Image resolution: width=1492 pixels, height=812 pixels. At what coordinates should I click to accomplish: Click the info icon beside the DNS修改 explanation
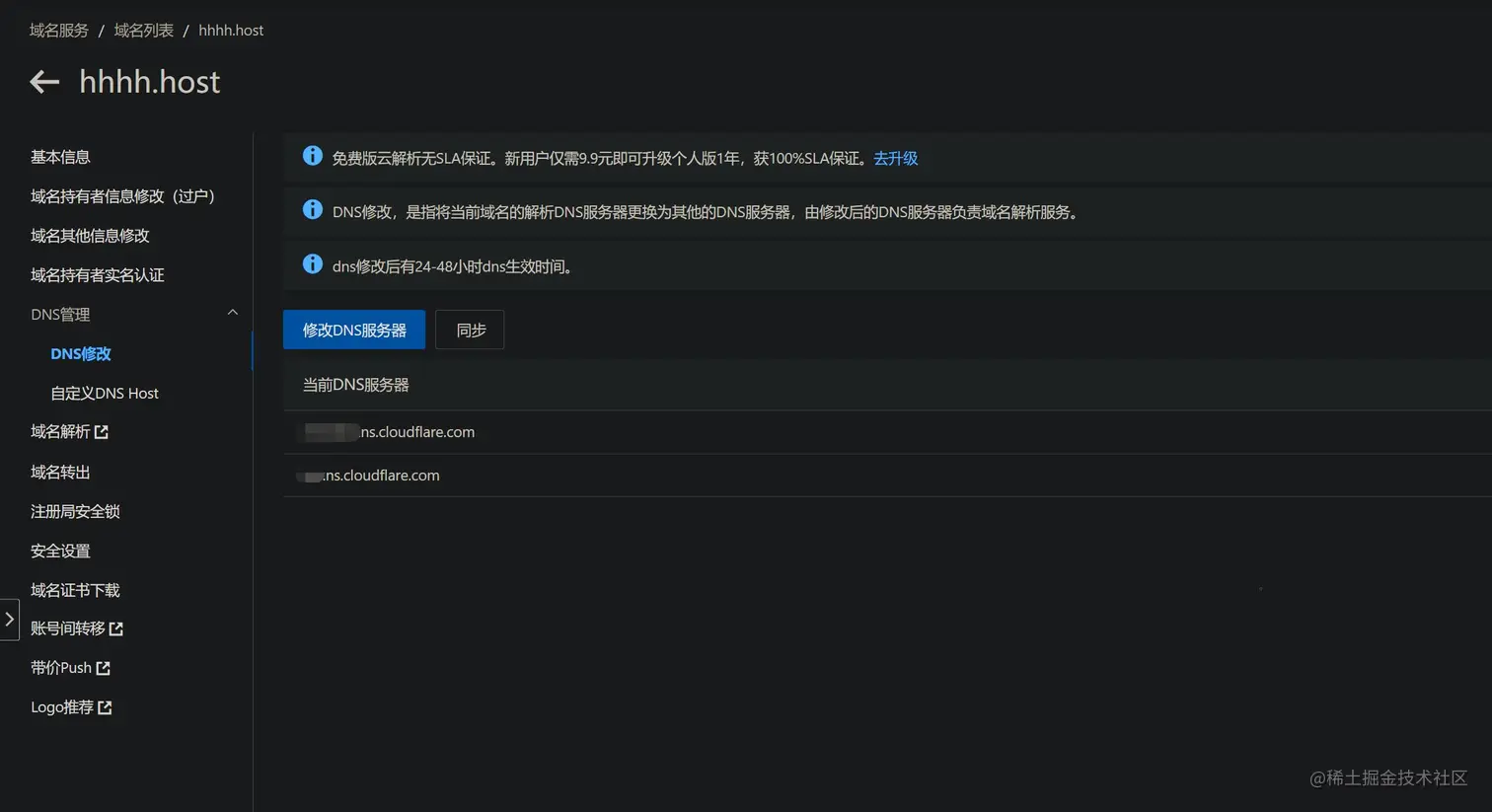(x=313, y=210)
